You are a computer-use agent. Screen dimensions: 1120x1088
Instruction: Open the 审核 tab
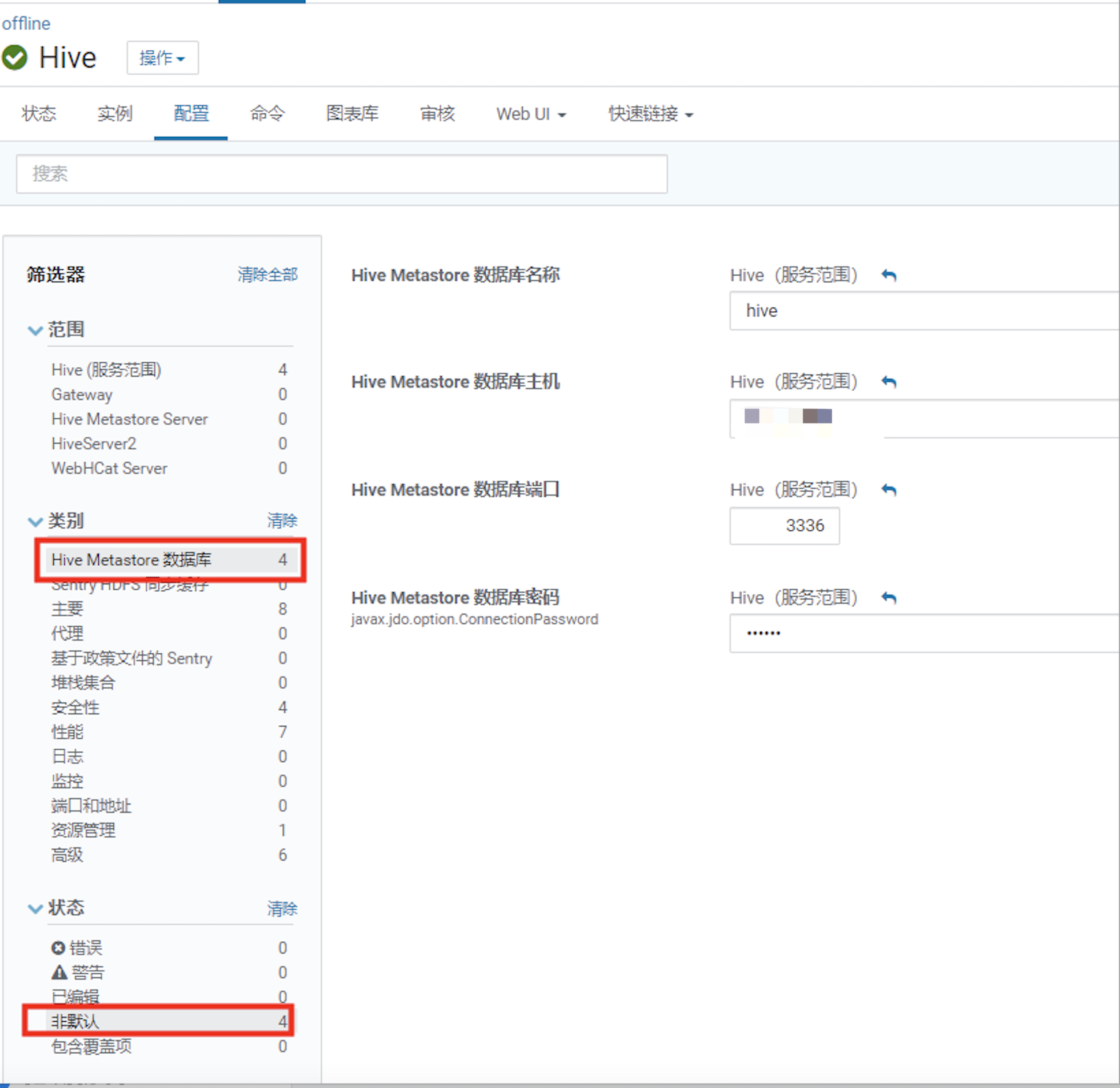pyautogui.click(x=438, y=113)
